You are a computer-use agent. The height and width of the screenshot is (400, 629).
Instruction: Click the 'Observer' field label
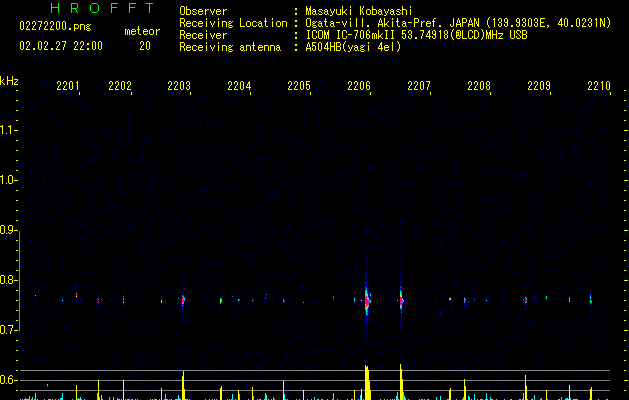coord(203,11)
